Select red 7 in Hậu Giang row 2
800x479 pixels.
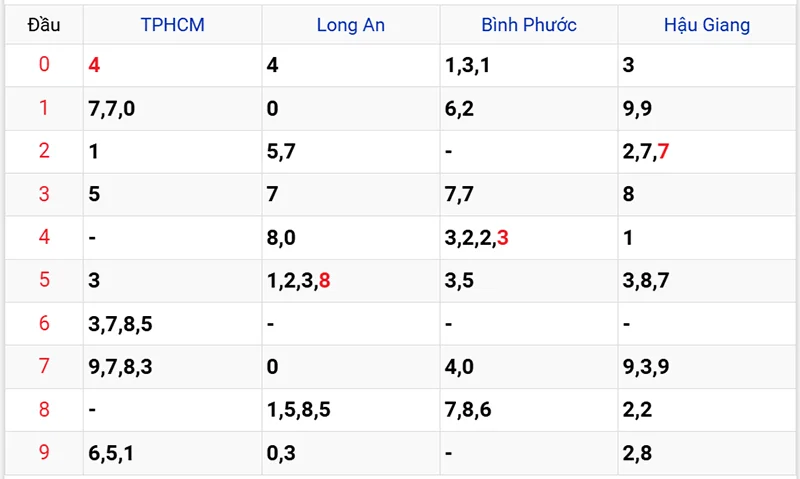664,152
